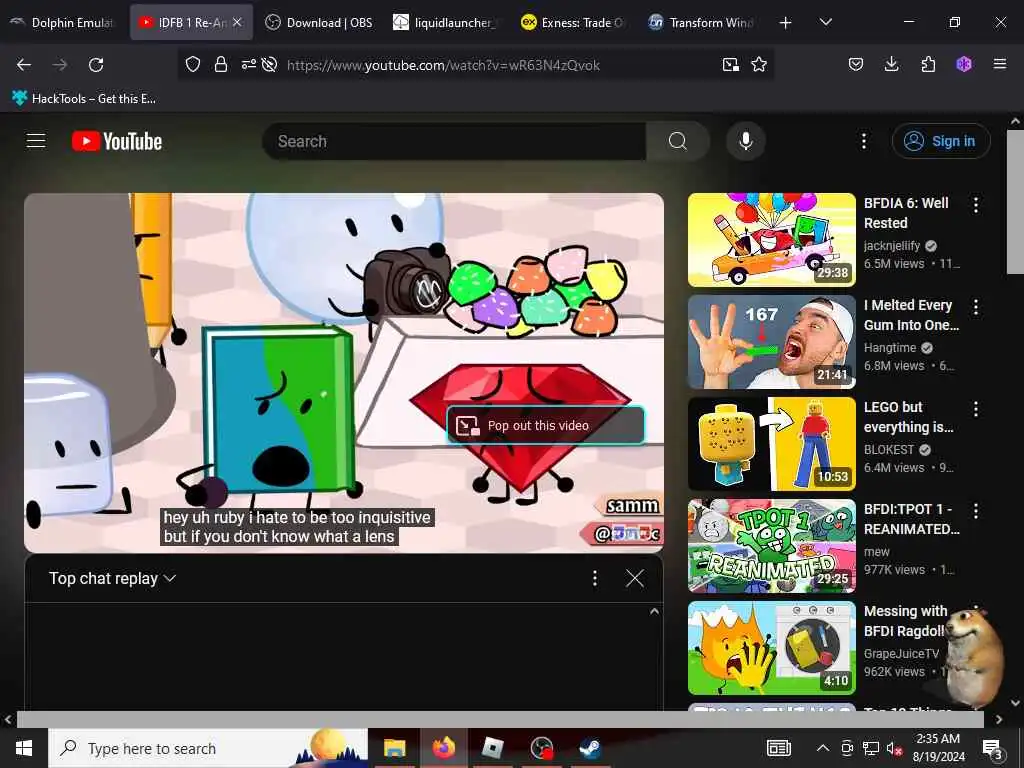The height and width of the screenshot is (768, 1024).
Task: Click the autoplay blocked icon in address bar
Action: [269, 65]
